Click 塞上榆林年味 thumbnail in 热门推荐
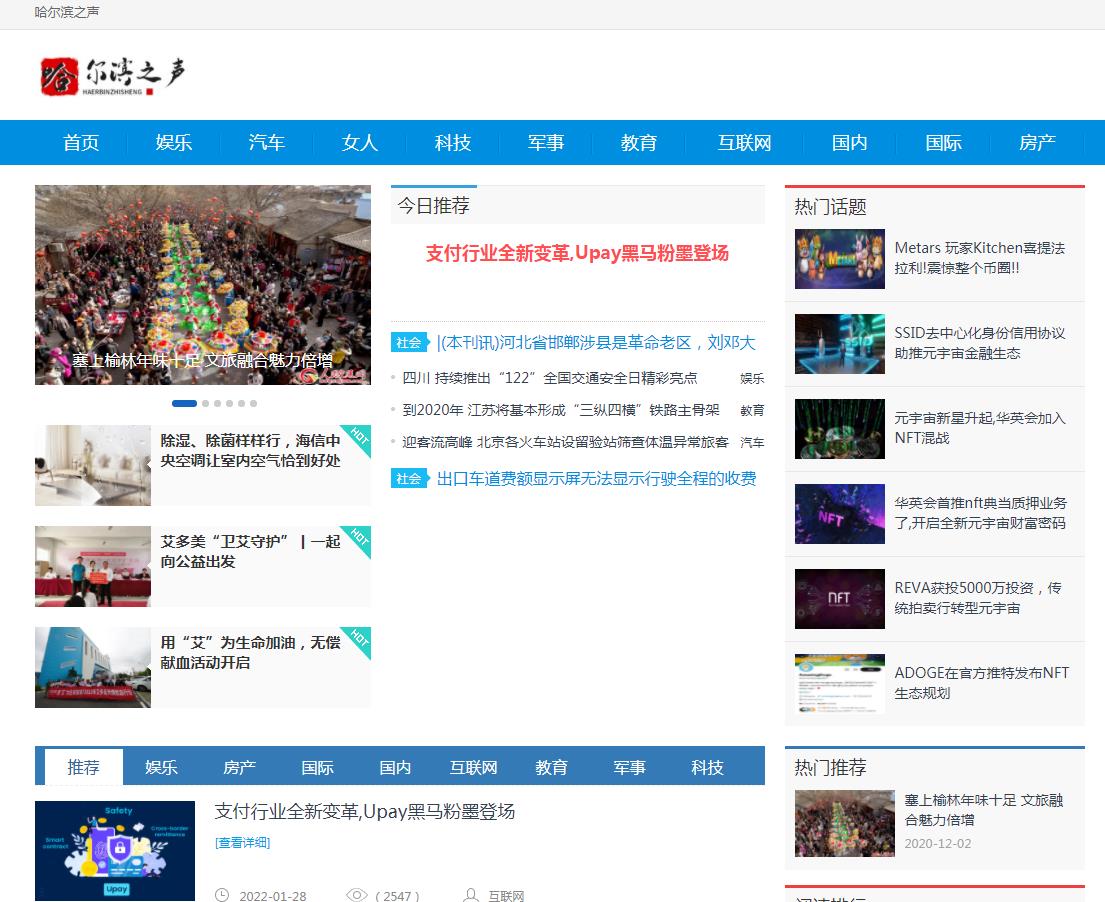This screenshot has height=902, width=1105. pyautogui.click(x=844, y=823)
